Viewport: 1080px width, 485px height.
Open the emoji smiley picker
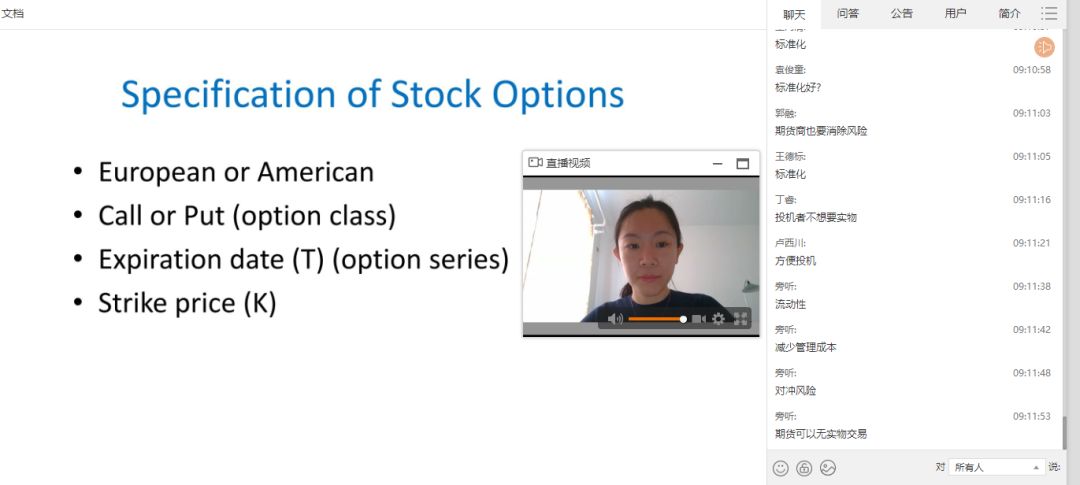(781, 468)
